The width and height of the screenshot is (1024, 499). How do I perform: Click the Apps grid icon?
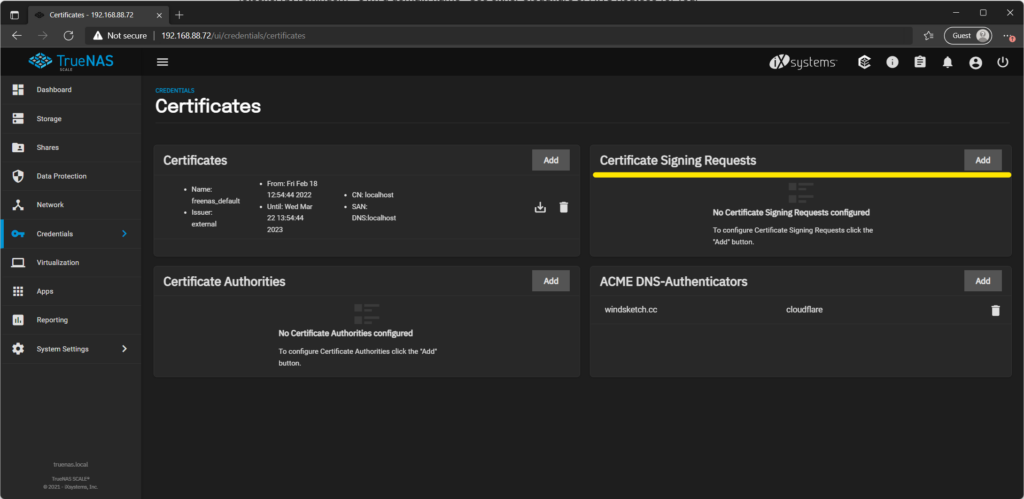click(18, 291)
